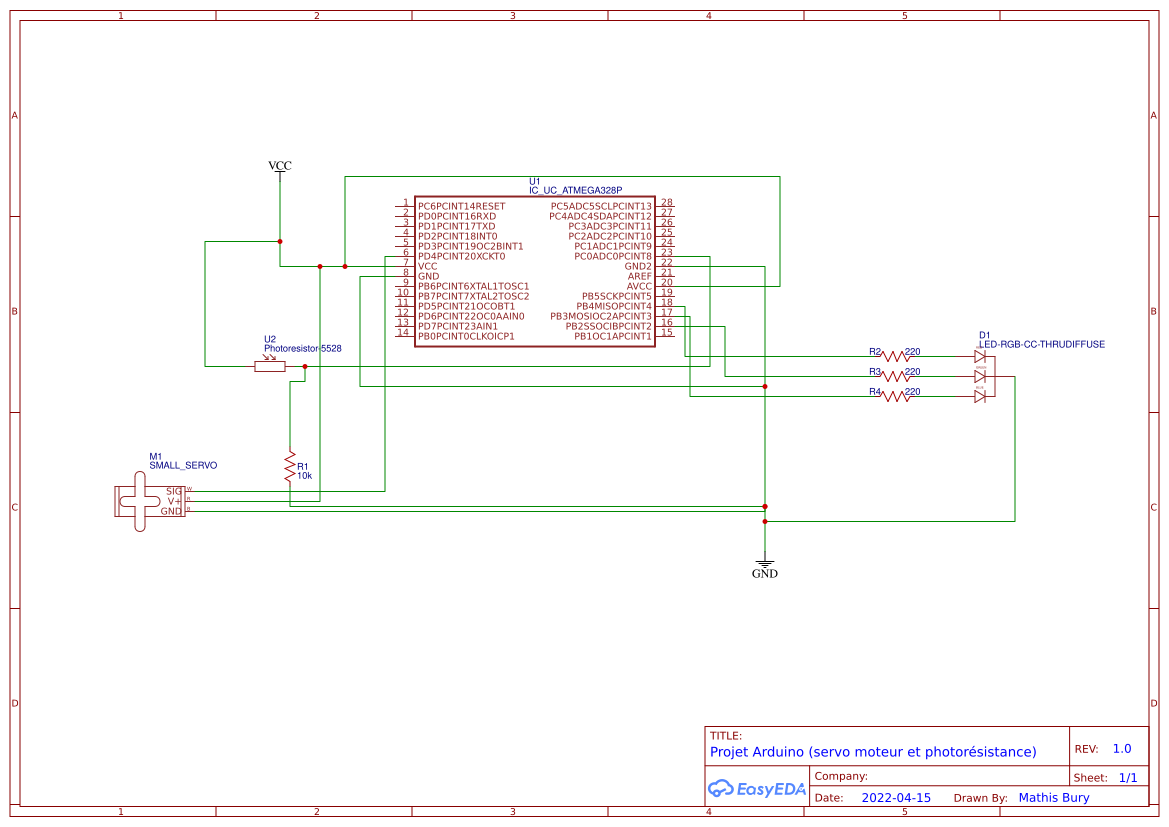
Task: Click resistor R2 220 ohm symbol
Action: (x=897, y=356)
